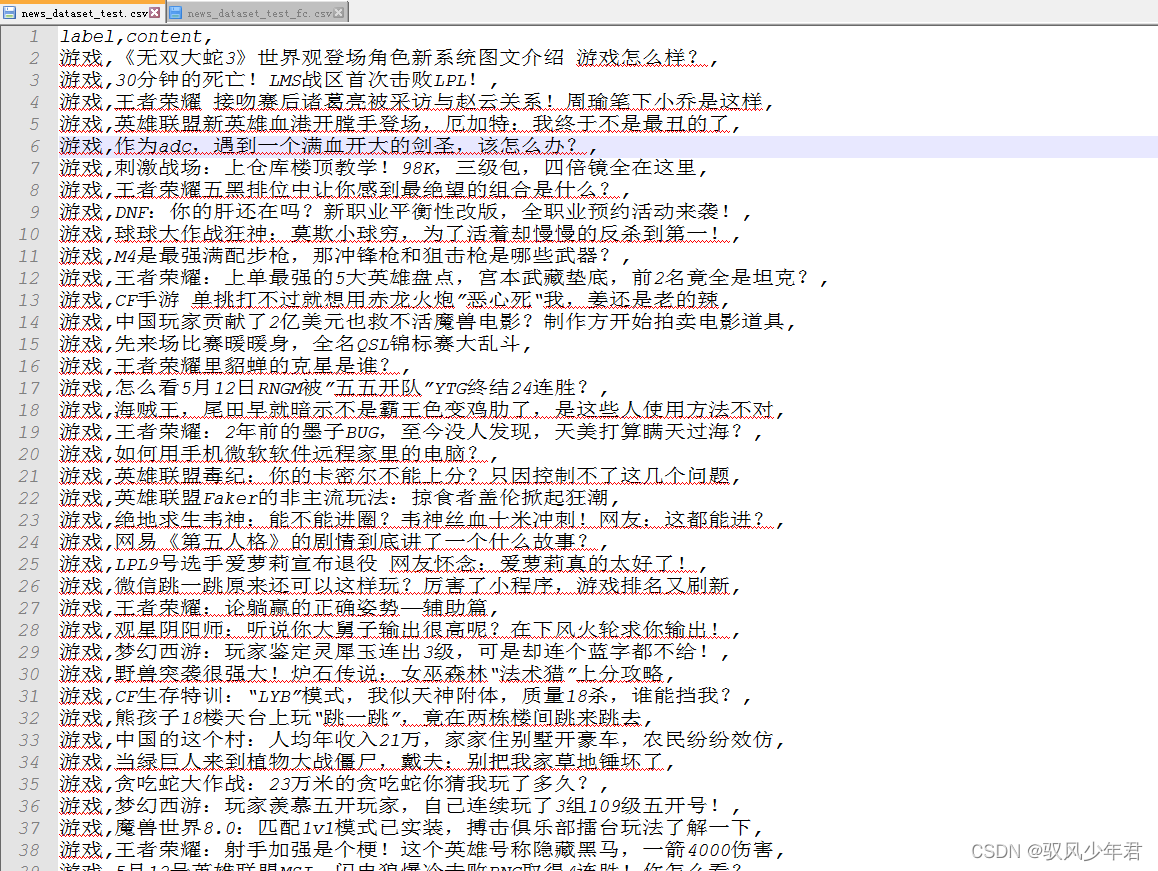Click the line about 5月12日RNGM
Screen dimensions: 1158x871
coord(335,388)
